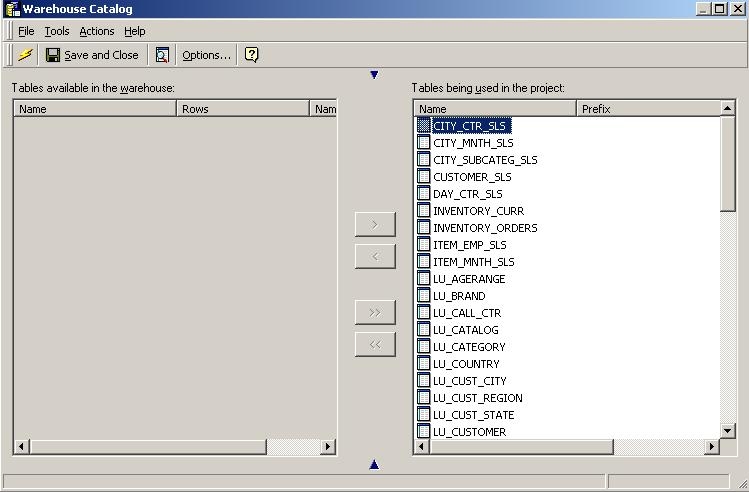Click the single right arrow add-table button
Image resolution: width=749 pixels, height=492 pixels.
tap(375, 224)
